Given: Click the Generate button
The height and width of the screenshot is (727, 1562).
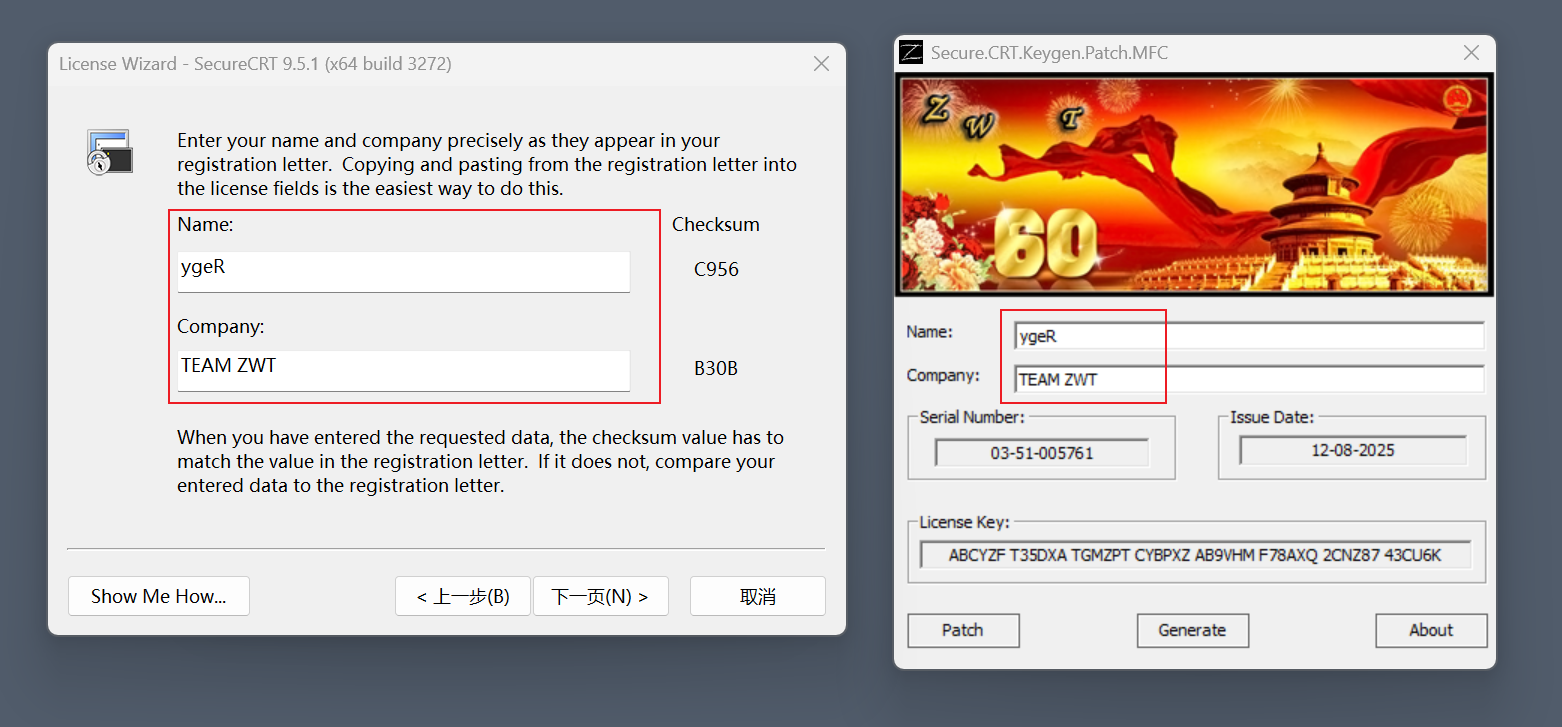Looking at the screenshot, I should click(x=1192, y=630).
